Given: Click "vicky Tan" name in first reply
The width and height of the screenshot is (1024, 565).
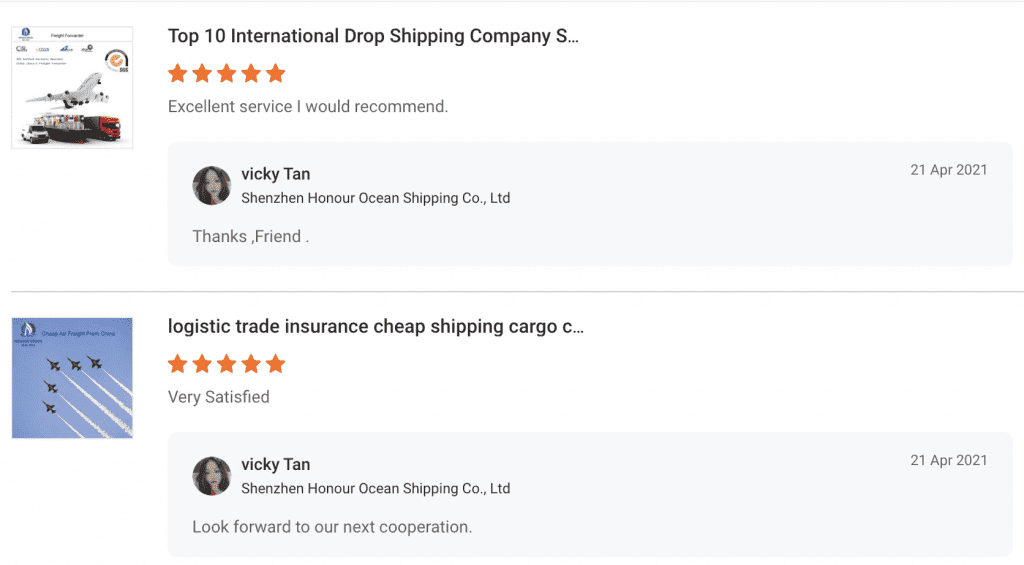Looking at the screenshot, I should 276,174.
